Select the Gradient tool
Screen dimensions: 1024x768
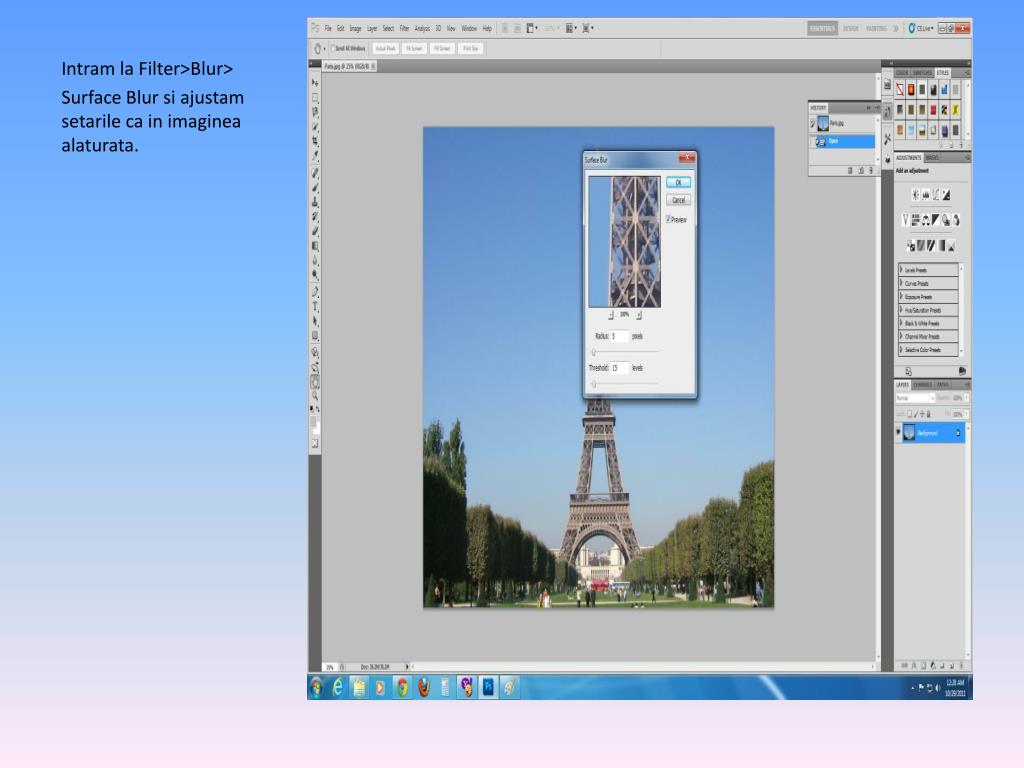coord(315,246)
